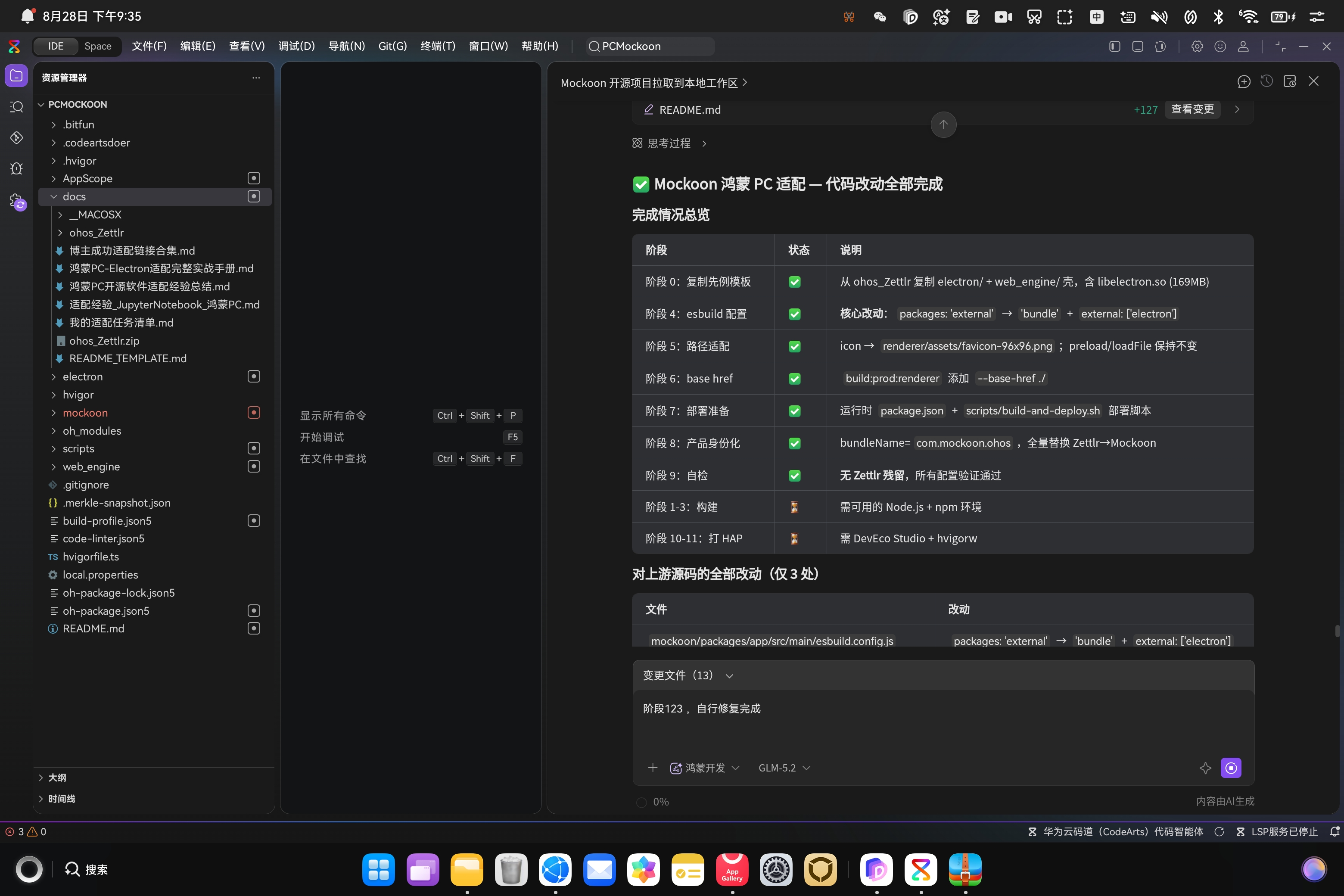
Task: Switch to Space mode
Action: pos(98,46)
